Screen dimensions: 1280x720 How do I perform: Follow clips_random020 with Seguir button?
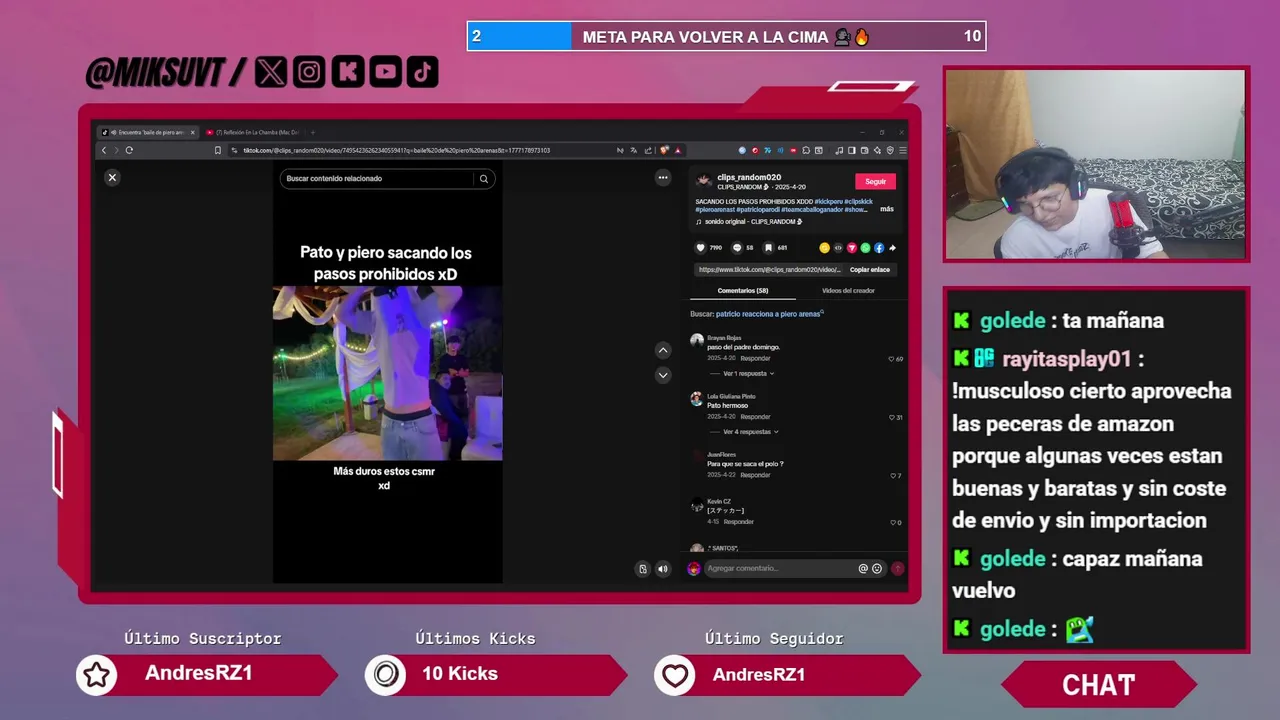[875, 181]
